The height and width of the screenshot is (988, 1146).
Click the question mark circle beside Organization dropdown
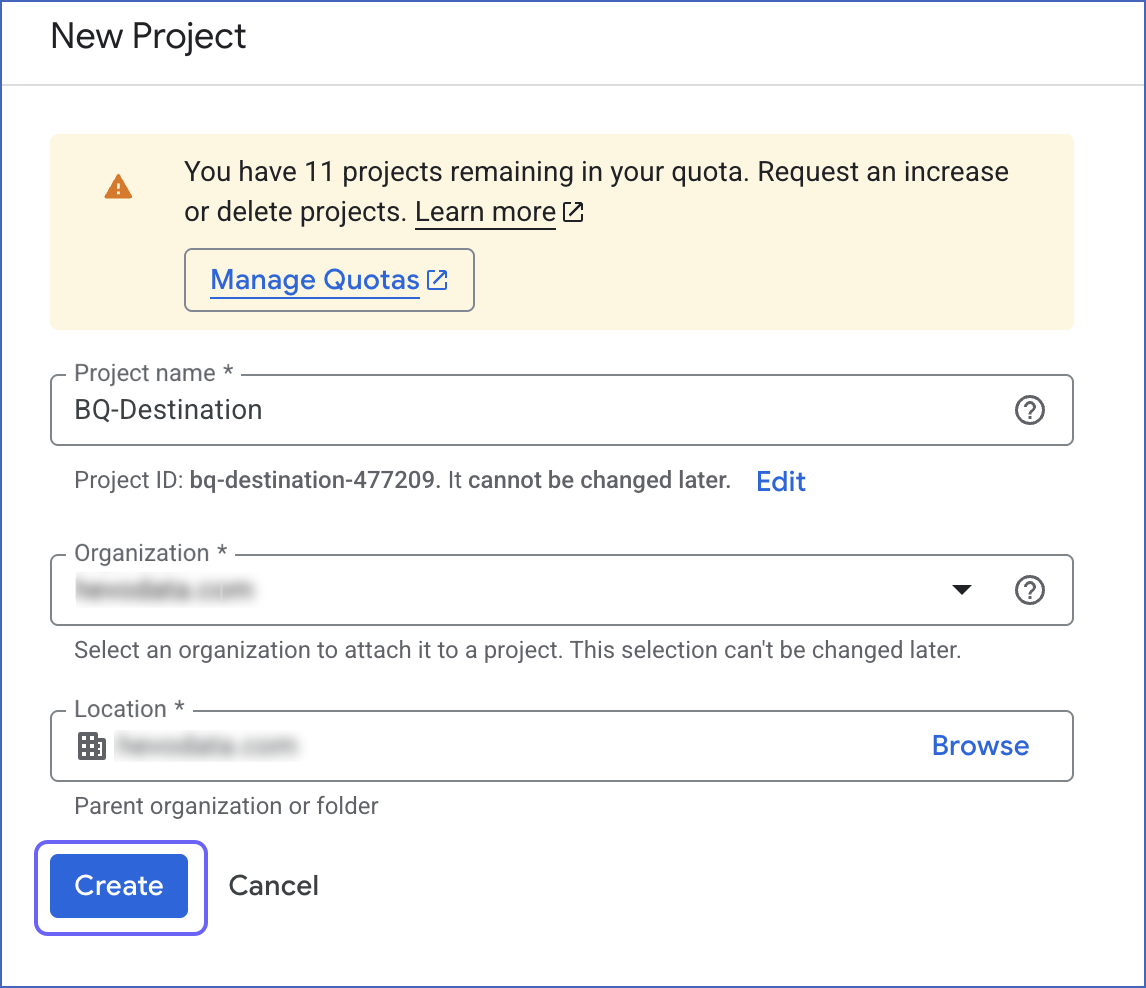[x=1029, y=590]
